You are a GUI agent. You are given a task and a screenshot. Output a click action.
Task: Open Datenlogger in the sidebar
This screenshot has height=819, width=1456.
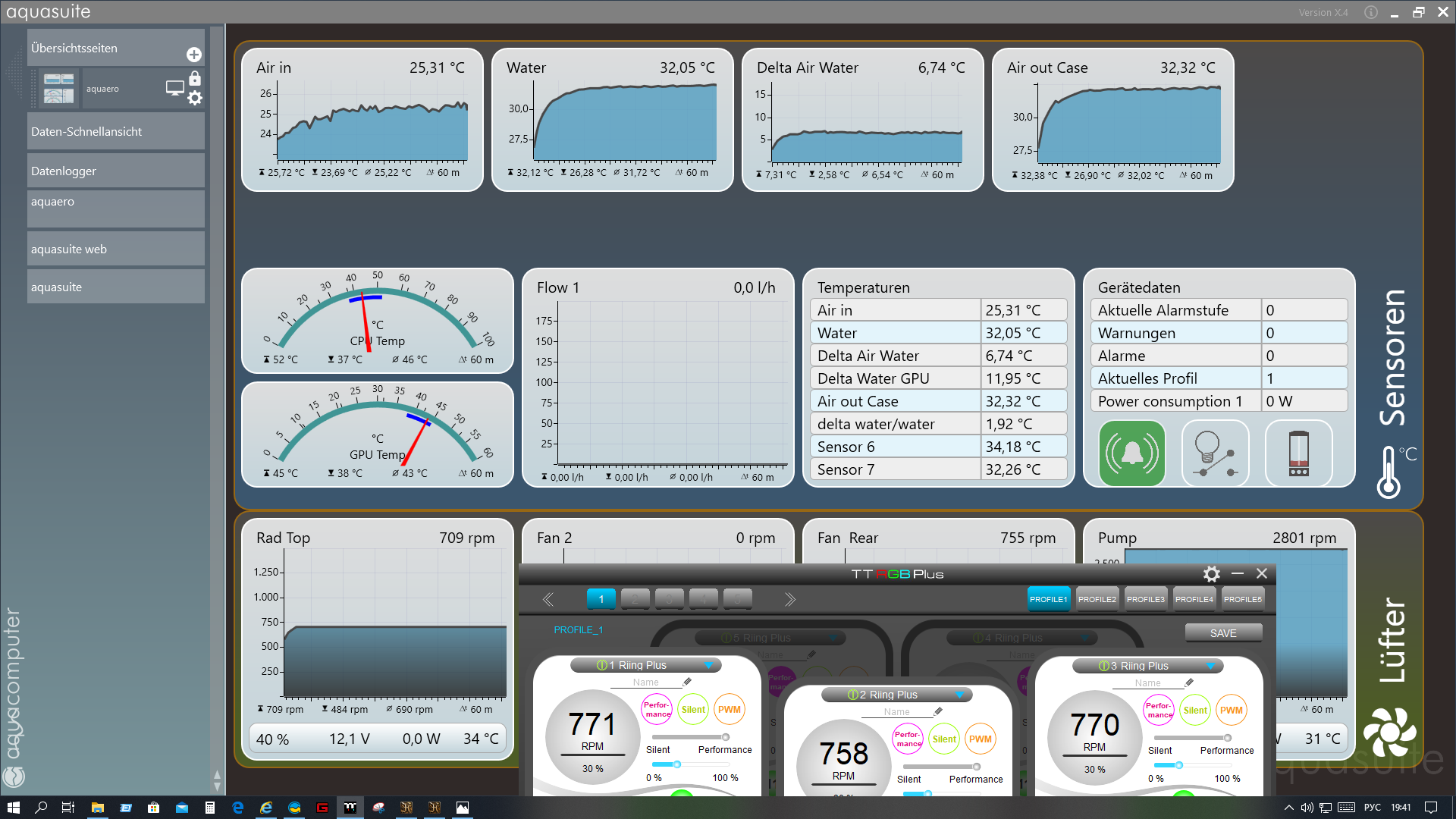[x=115, y=171]
